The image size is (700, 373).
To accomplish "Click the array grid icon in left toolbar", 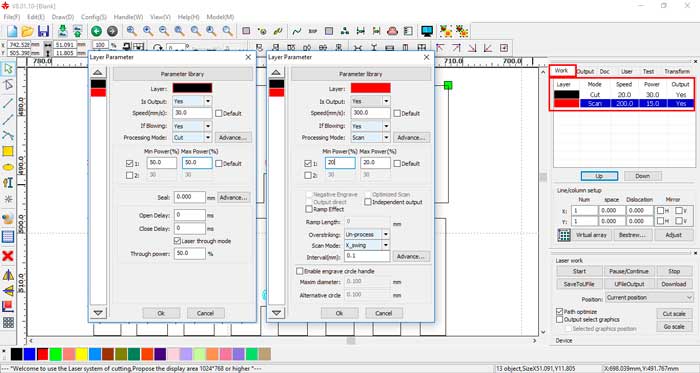I will point(8,322).
